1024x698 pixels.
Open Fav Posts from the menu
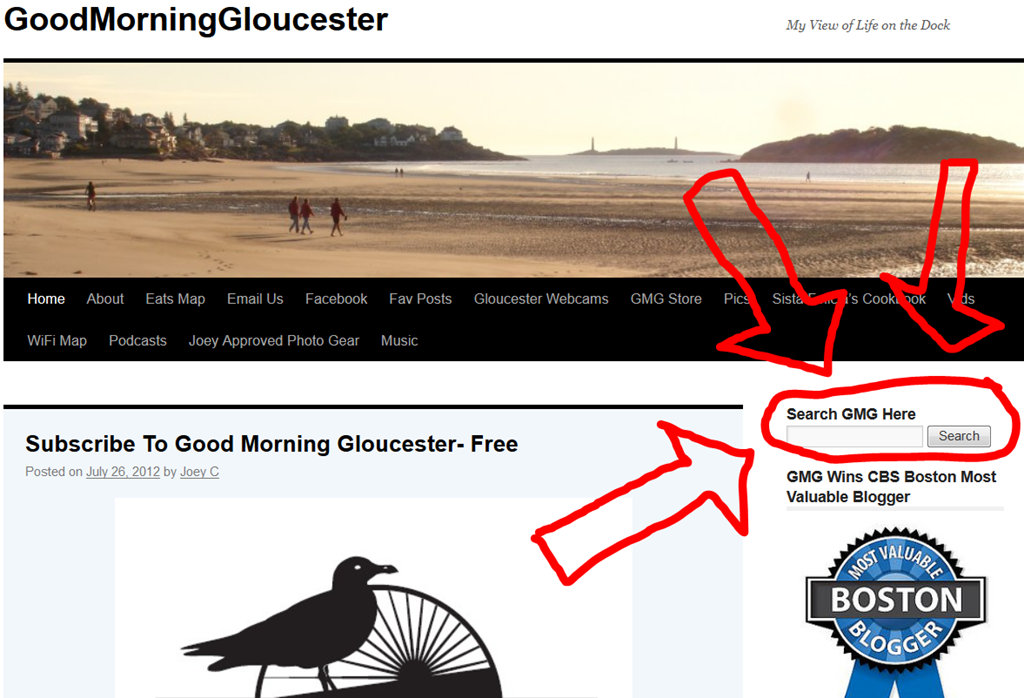click(x=421, y=299)
